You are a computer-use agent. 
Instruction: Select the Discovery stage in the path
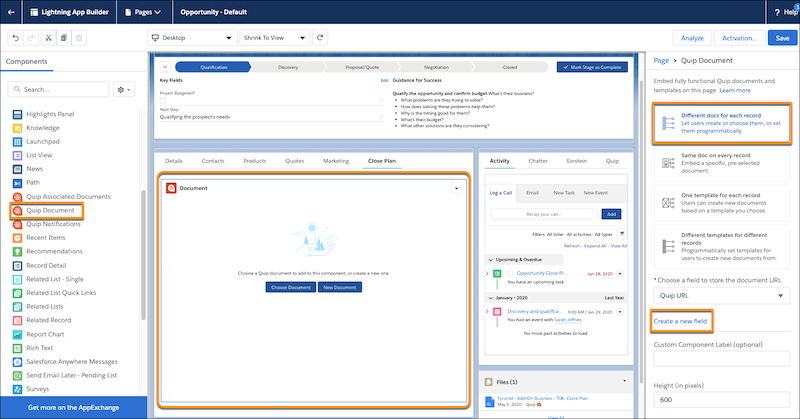[288, 67]
